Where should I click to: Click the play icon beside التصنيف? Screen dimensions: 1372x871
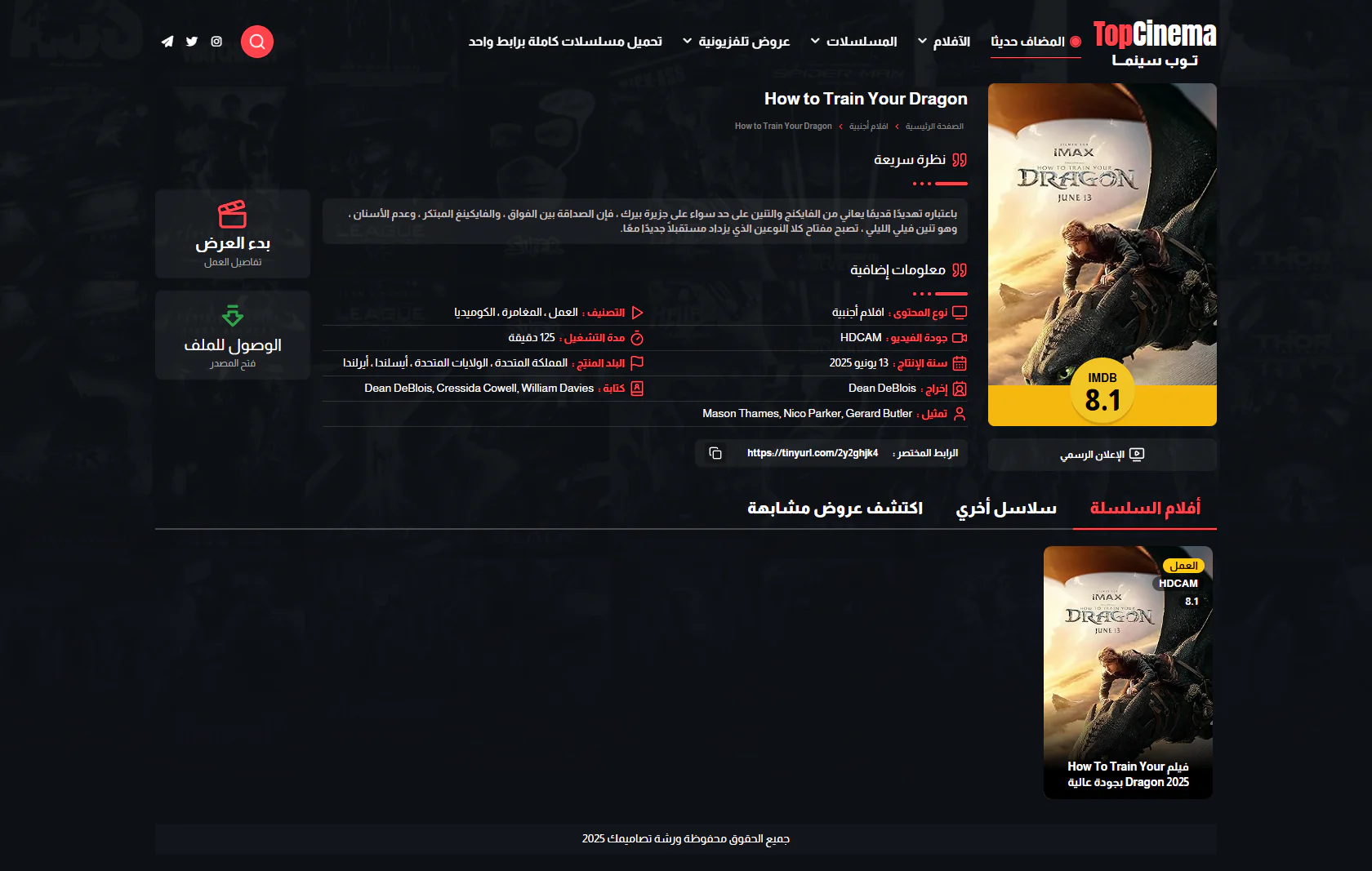[638, 313]
